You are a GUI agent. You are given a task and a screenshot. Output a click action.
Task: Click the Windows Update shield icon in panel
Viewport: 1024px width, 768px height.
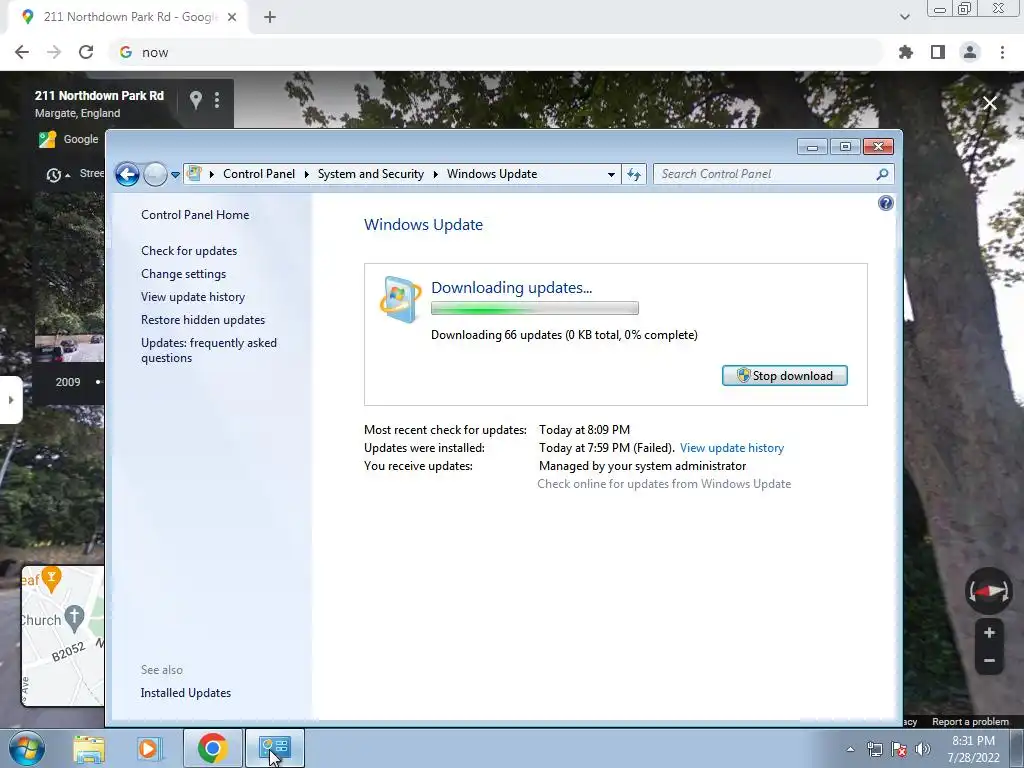[400, 299]
